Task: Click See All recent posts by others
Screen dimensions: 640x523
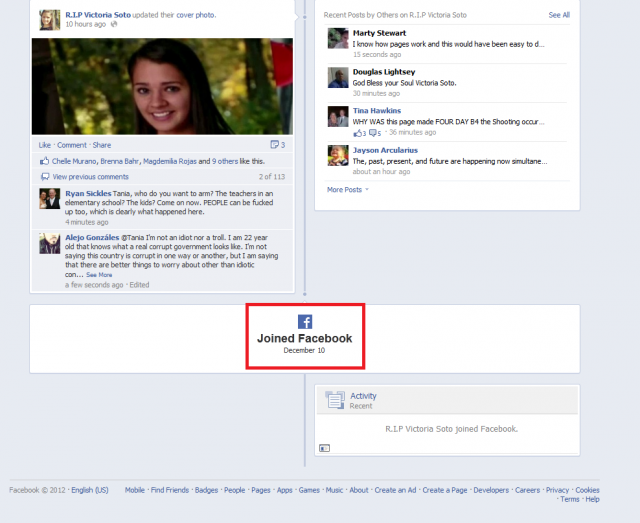Action: pos(559,15)
